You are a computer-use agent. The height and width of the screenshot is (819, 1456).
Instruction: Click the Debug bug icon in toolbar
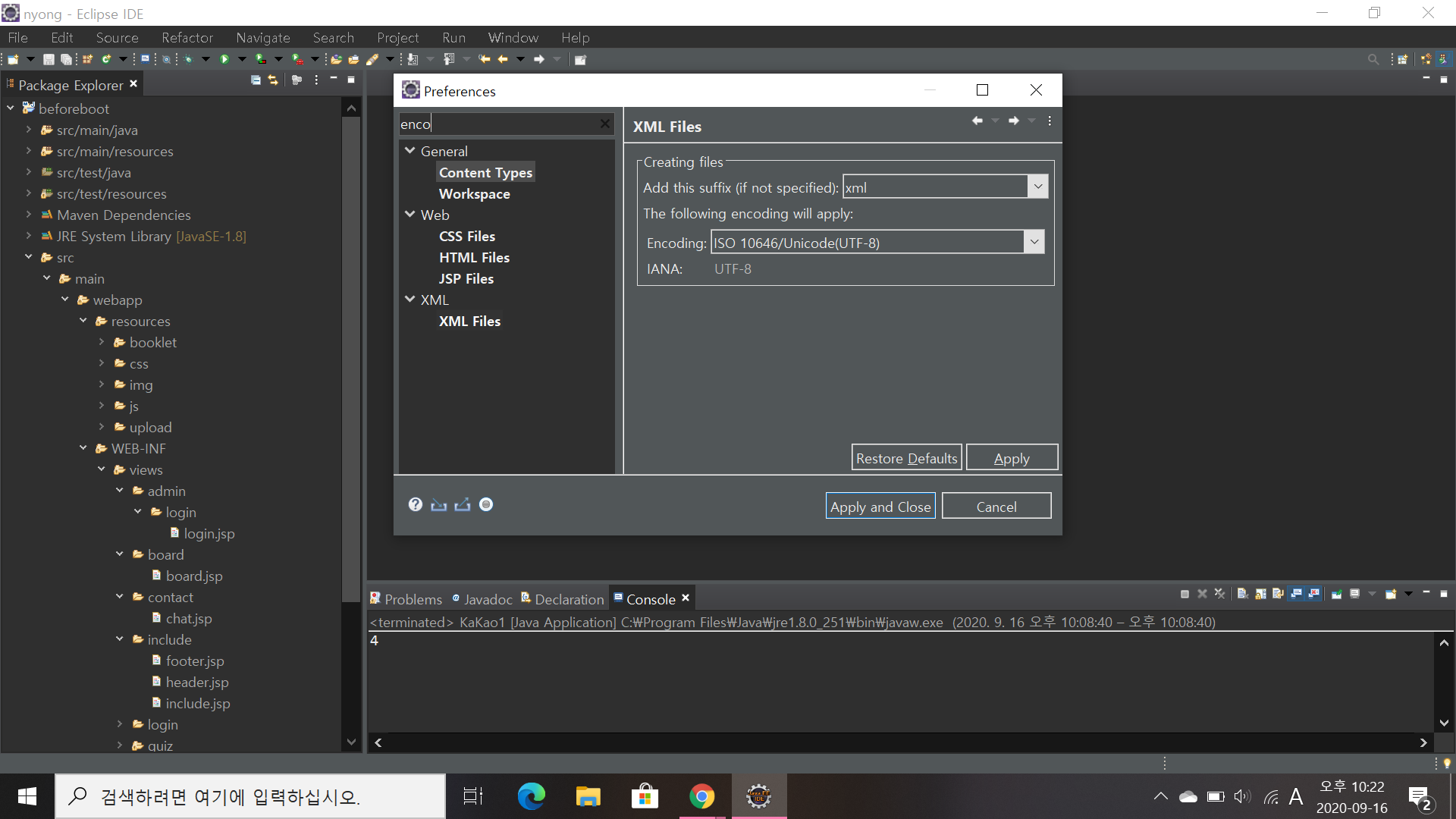[x=188, y=59]
